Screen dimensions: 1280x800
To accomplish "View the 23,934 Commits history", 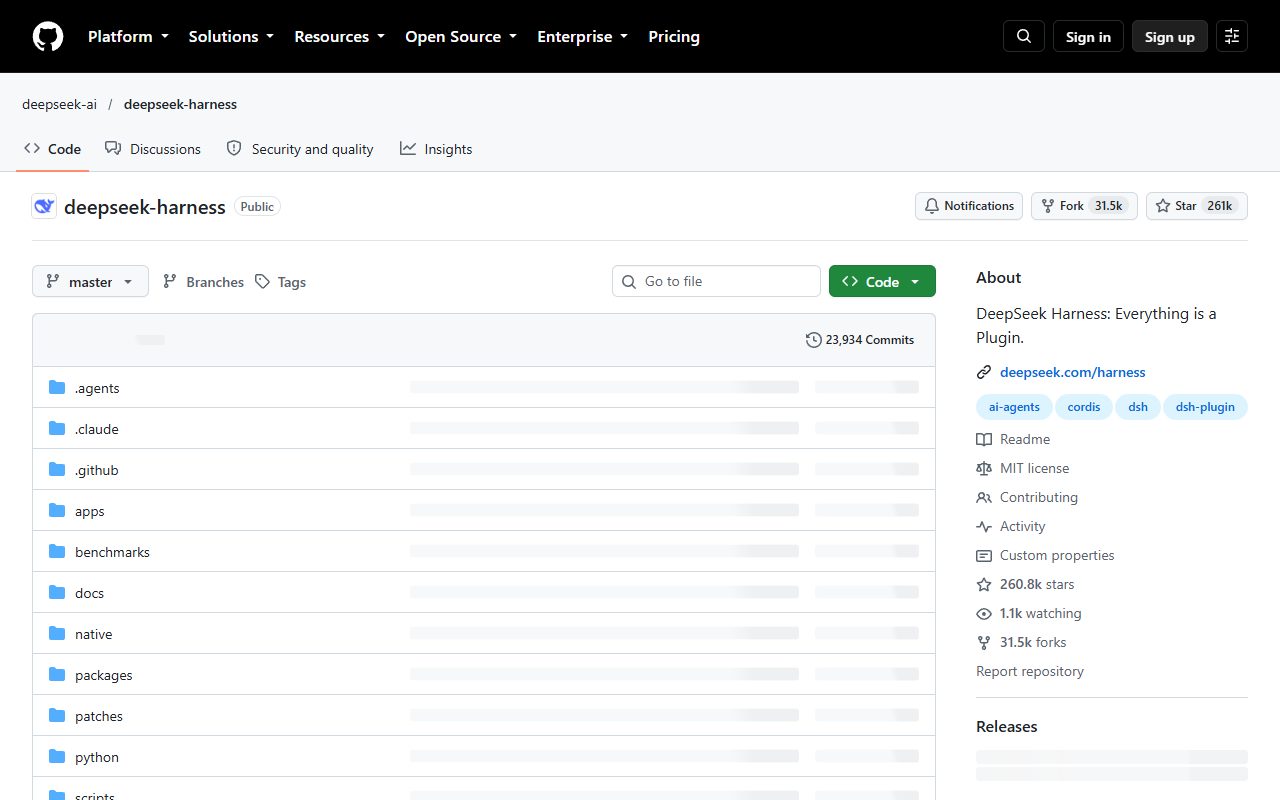I will (x=860, y=340).
